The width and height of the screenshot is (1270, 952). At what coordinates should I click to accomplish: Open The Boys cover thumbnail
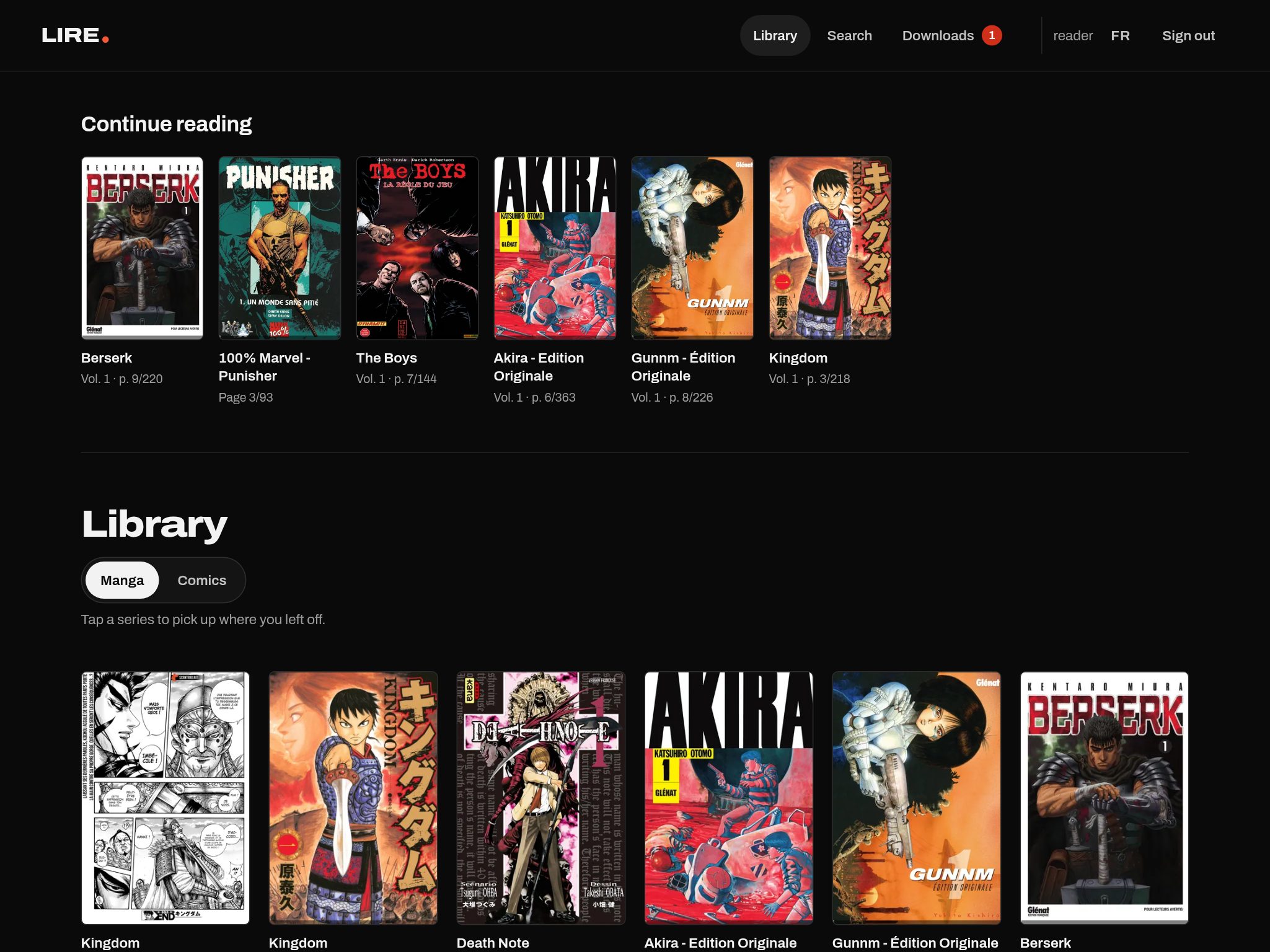tap(417, 248)
